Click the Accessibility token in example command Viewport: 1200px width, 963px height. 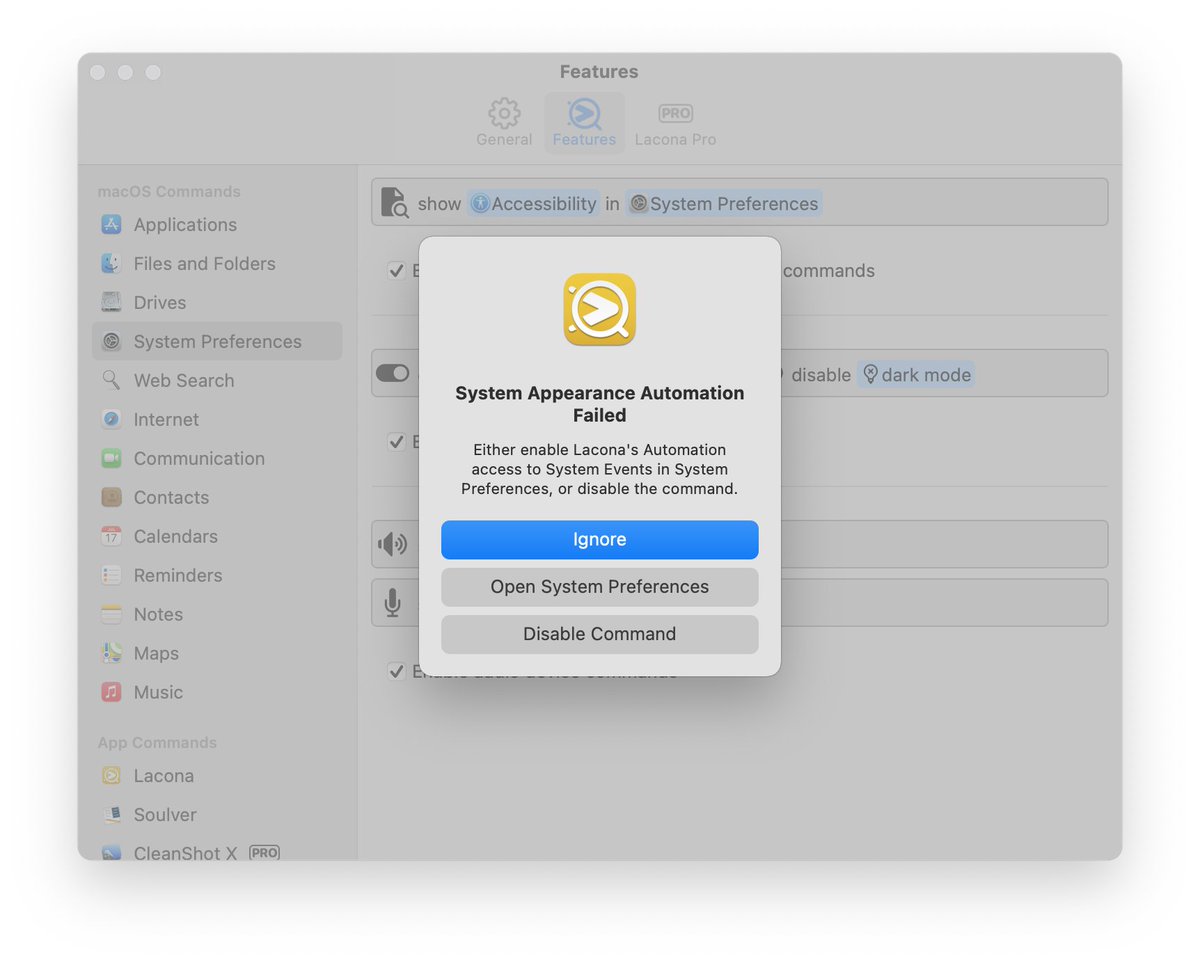[x=533, y=204]
